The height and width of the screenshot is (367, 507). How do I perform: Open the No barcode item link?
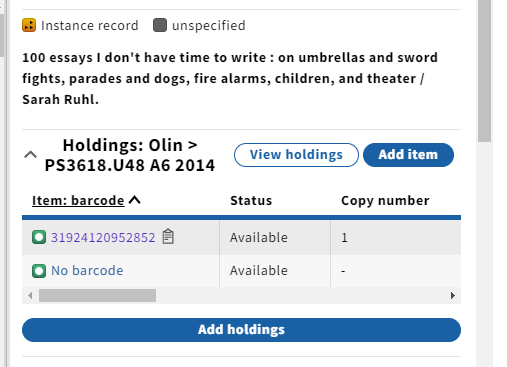[x=87, y=270]
